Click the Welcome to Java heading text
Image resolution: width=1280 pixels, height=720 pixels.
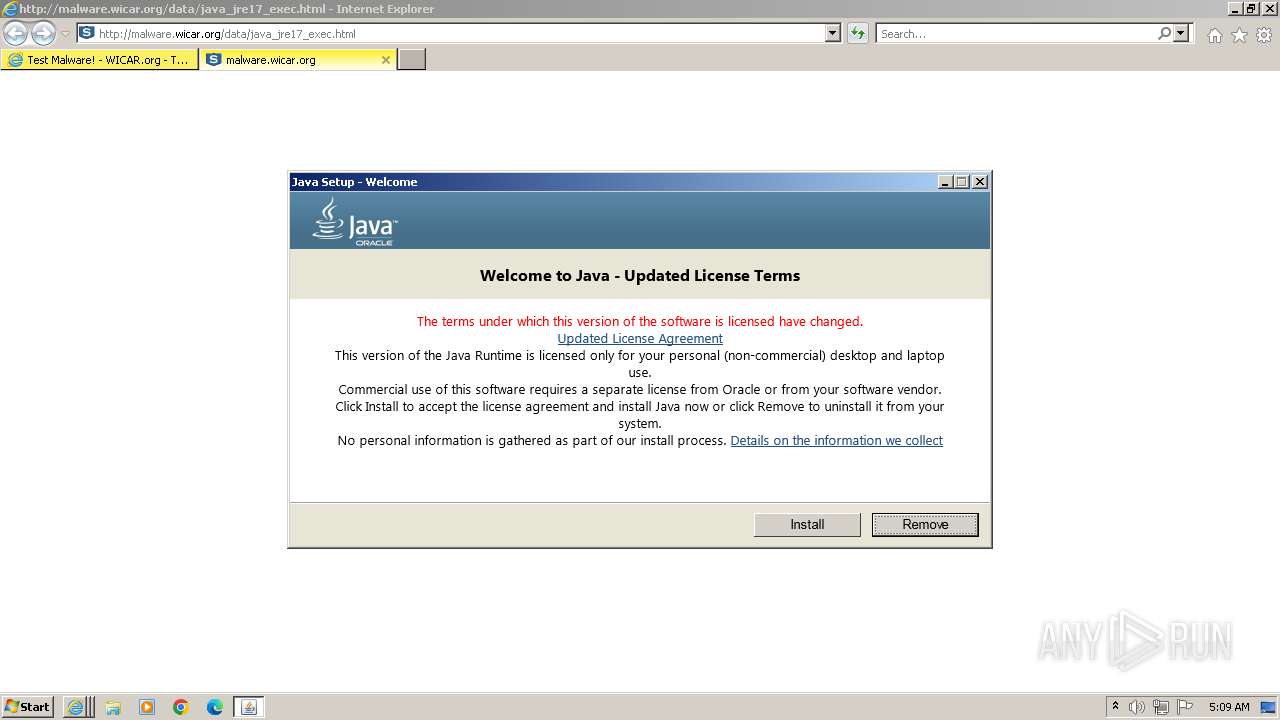(x=640, y=275)
